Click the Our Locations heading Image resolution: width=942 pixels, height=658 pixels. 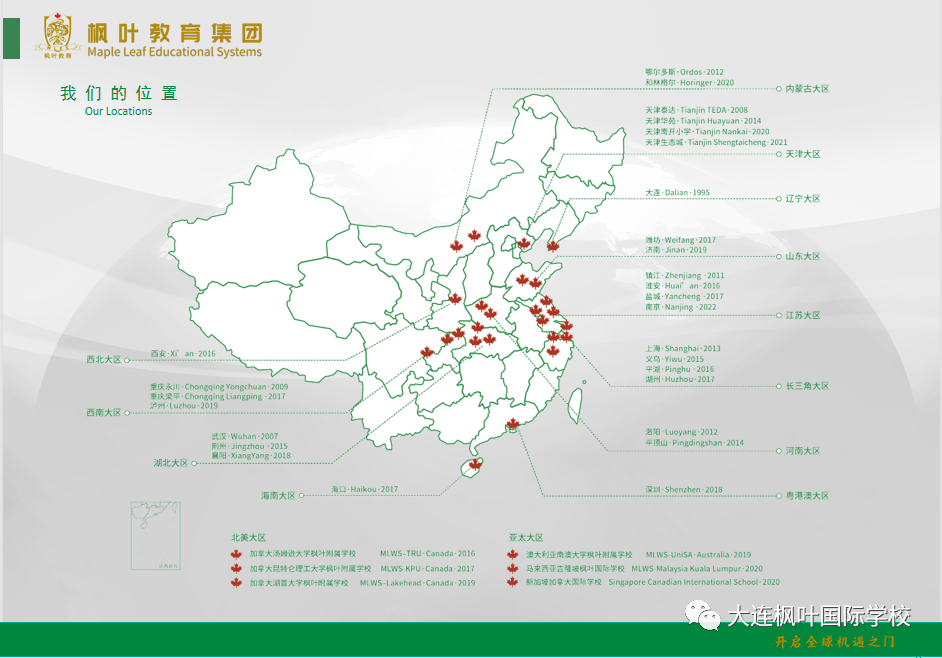(x=118, y=112)
